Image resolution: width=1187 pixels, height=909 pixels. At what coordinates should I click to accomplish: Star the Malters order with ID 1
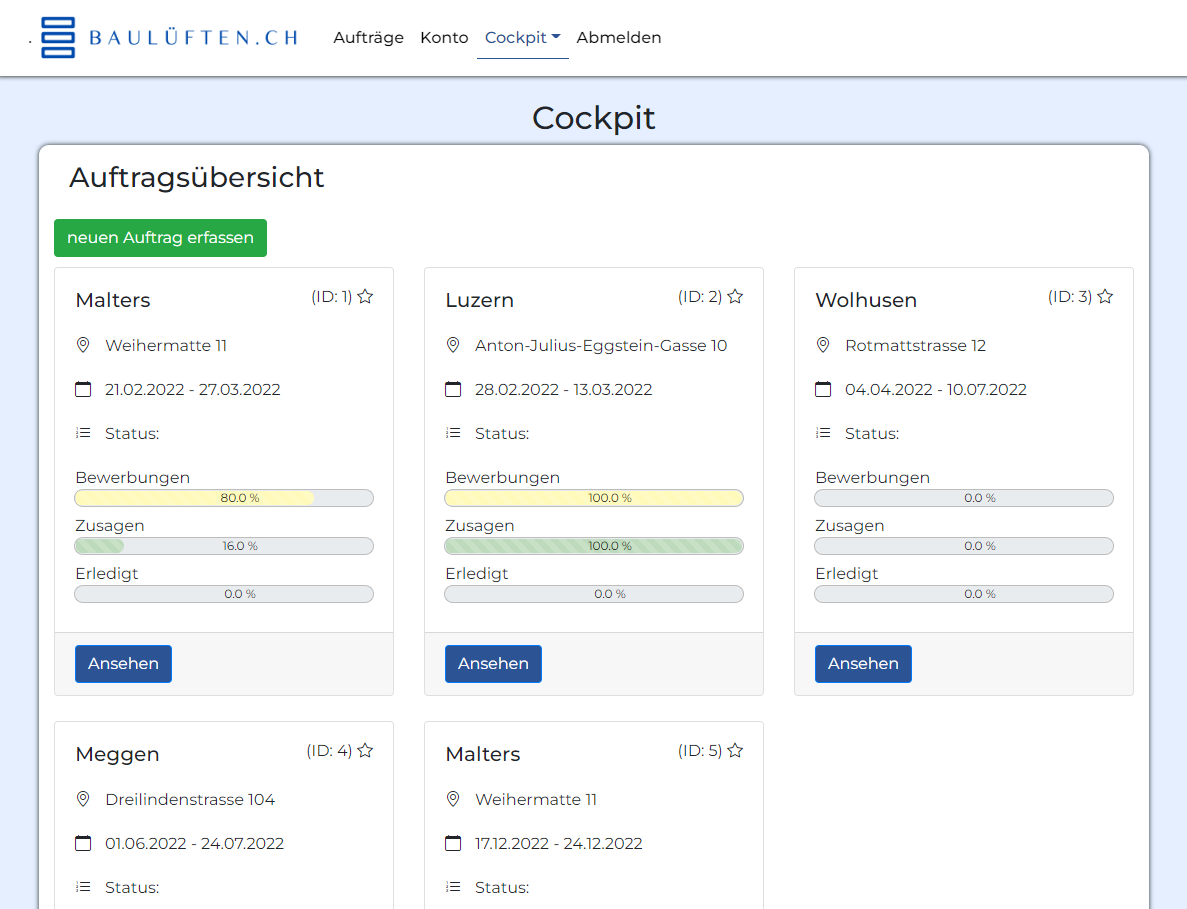tap(365, 297)
